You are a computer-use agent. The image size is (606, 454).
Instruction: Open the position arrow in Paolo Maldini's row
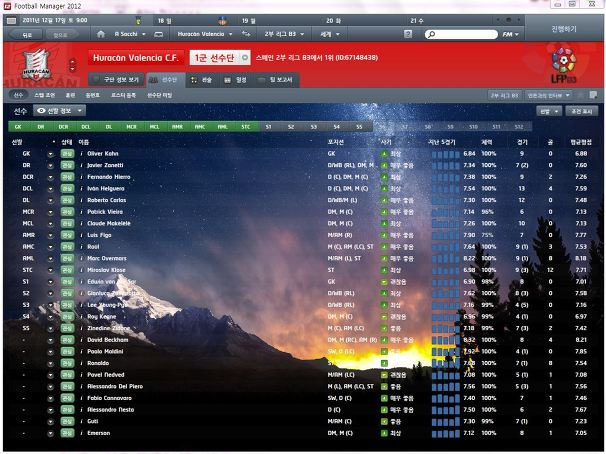50,352
